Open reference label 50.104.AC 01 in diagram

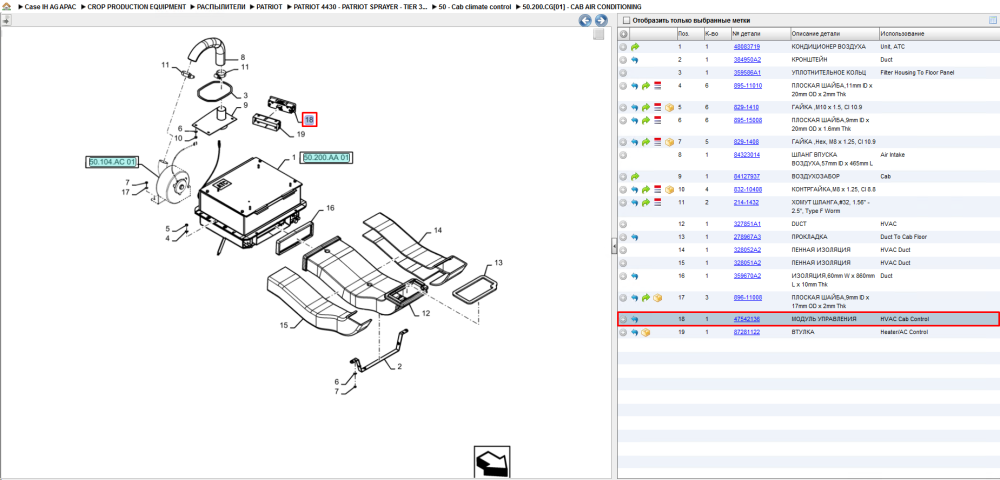[112, 163]
